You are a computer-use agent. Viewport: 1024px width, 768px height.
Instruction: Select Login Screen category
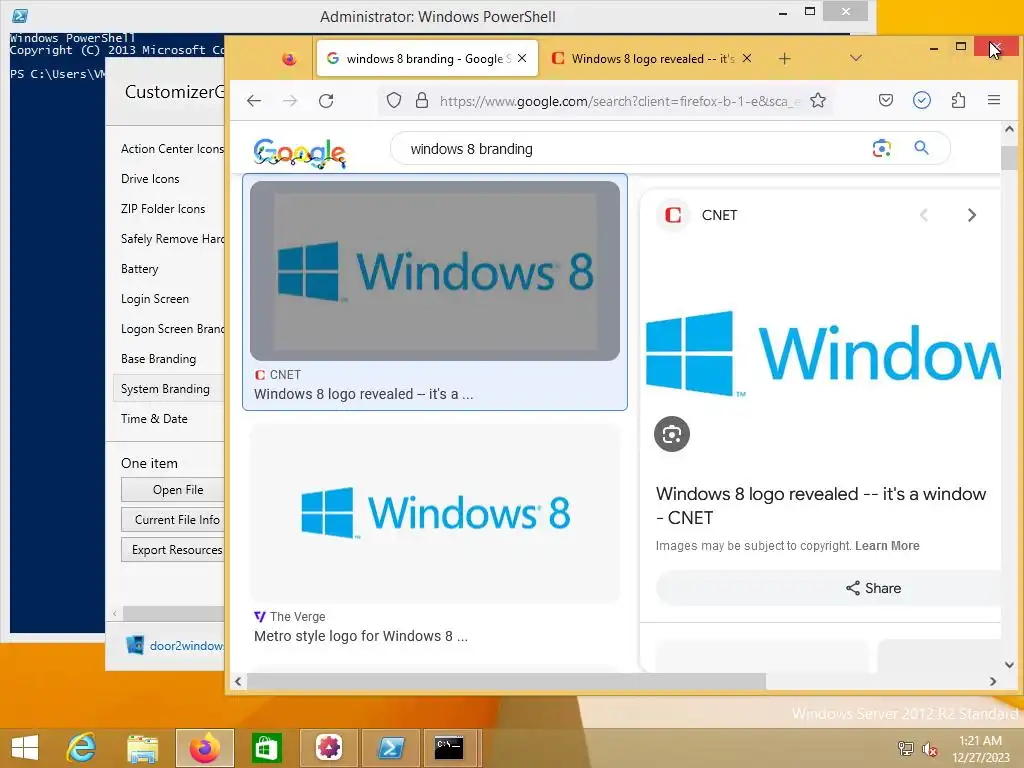[x=155, y=299]
